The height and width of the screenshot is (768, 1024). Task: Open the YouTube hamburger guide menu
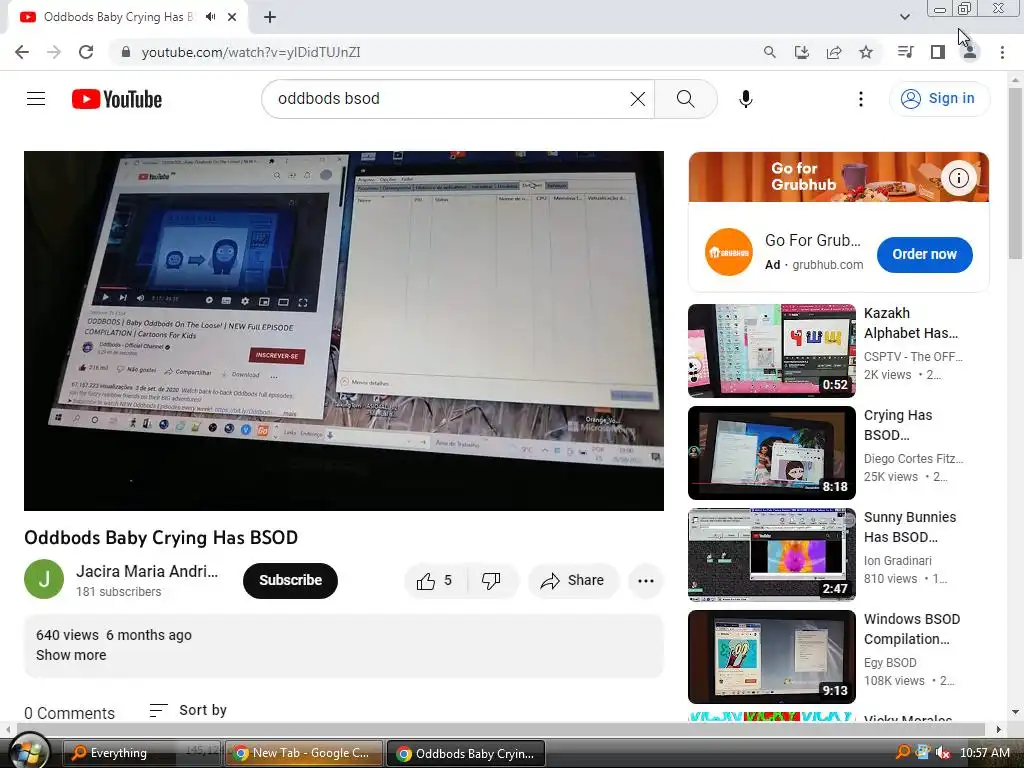point(36,99)
